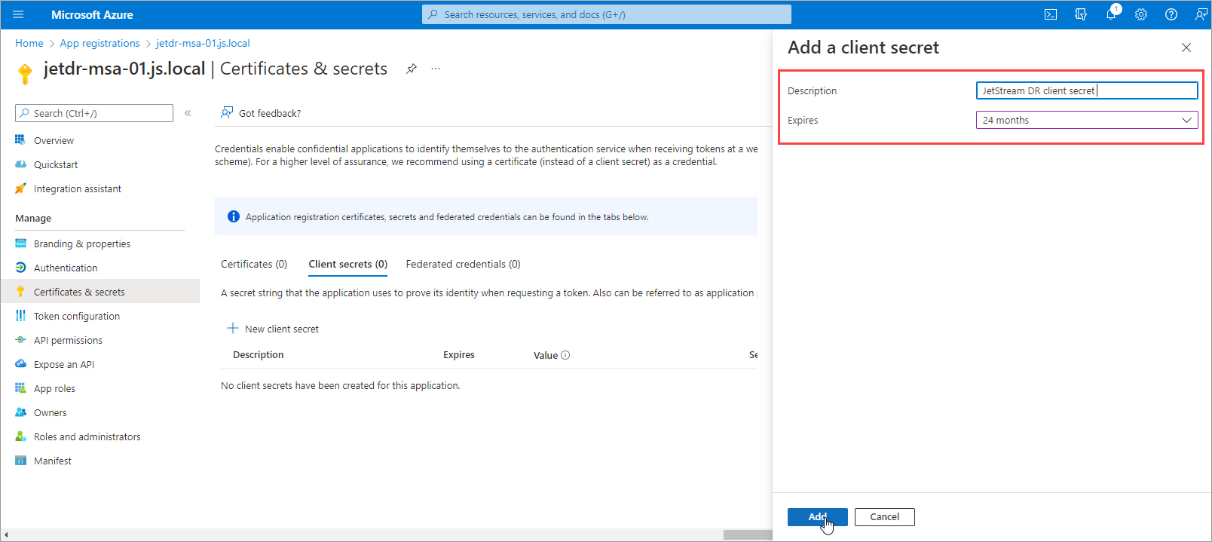
Task: Pin the Certificates & secrets page
Action: 411,69
